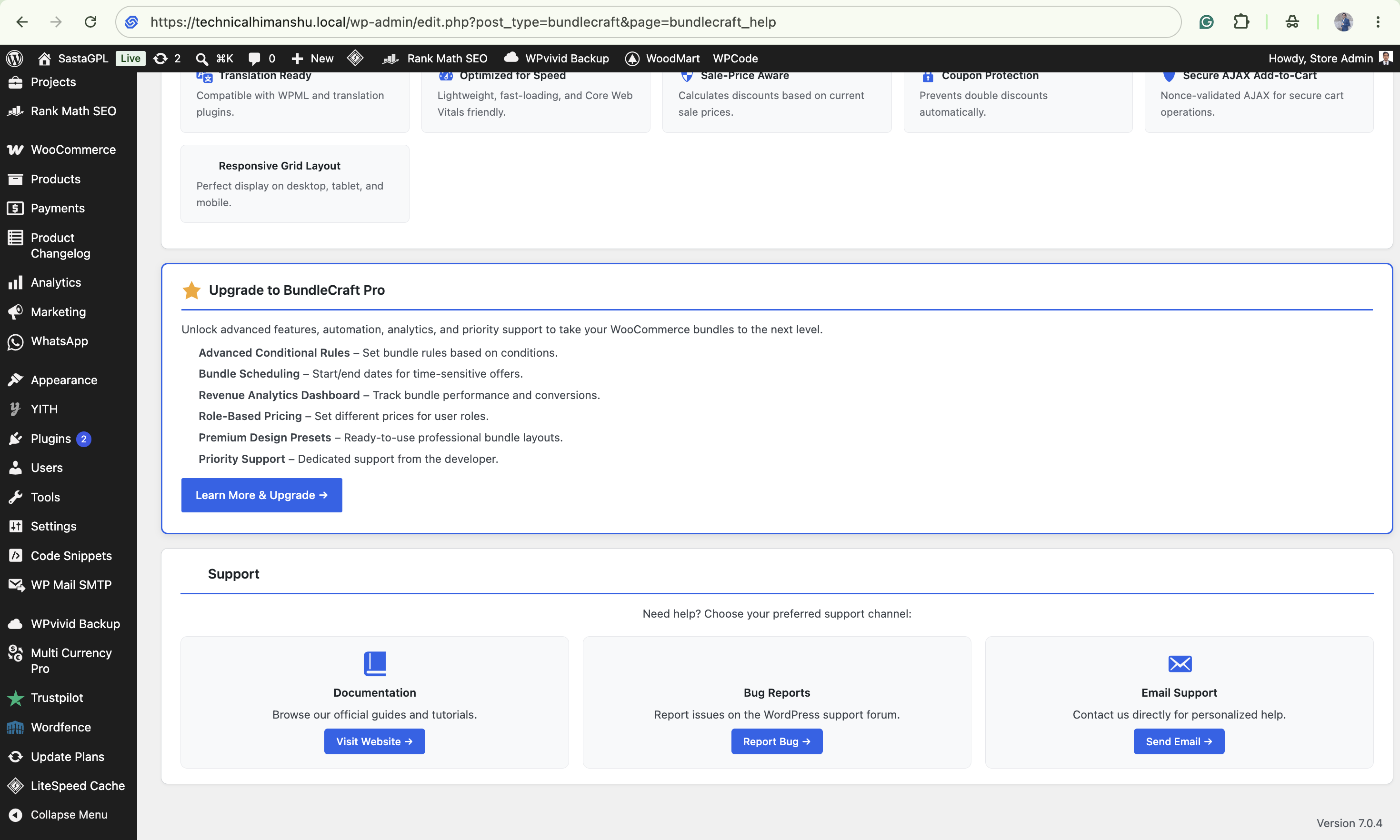The image size is (1400, 840).
Task: Go back in browser history
Action: coord(22,22)
